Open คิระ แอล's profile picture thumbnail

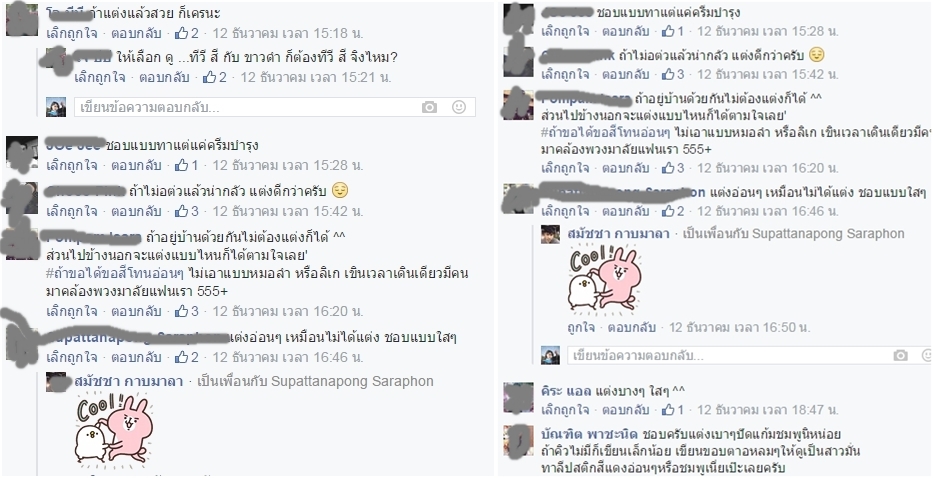518,398
